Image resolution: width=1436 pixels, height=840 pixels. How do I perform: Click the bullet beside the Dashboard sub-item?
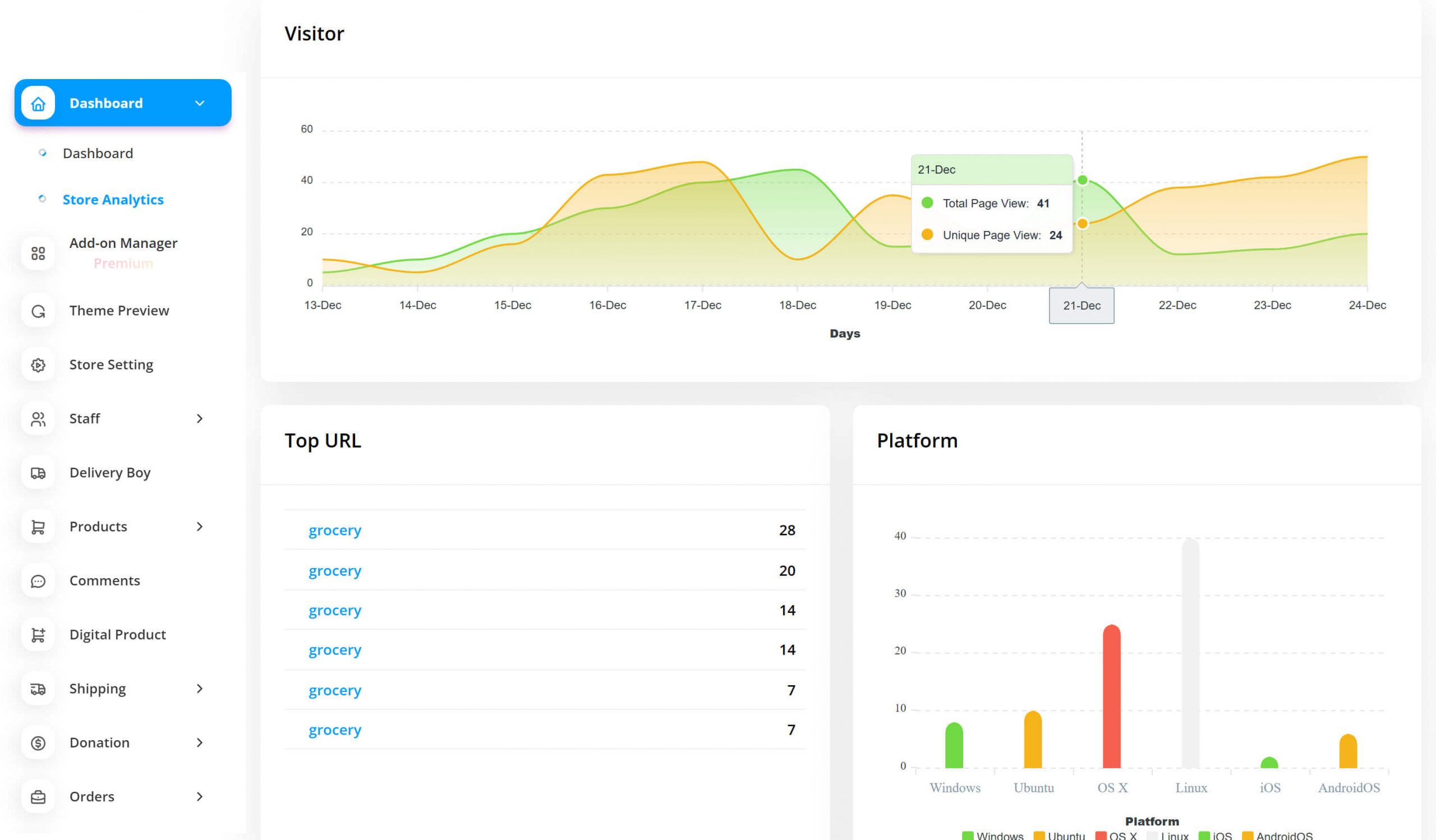(42, 153)
